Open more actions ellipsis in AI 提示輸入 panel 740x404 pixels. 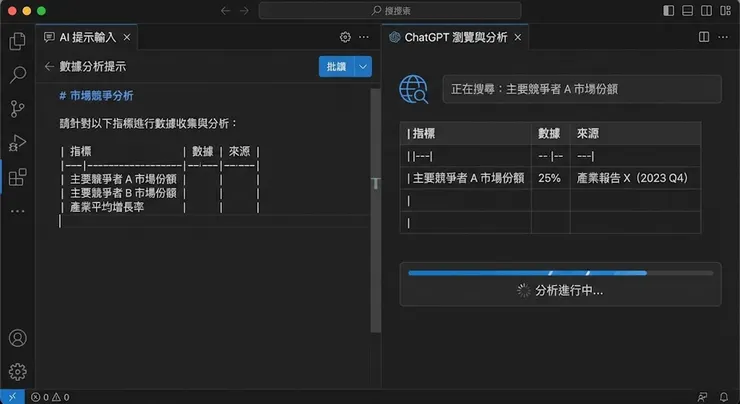(x=364, y=37)
